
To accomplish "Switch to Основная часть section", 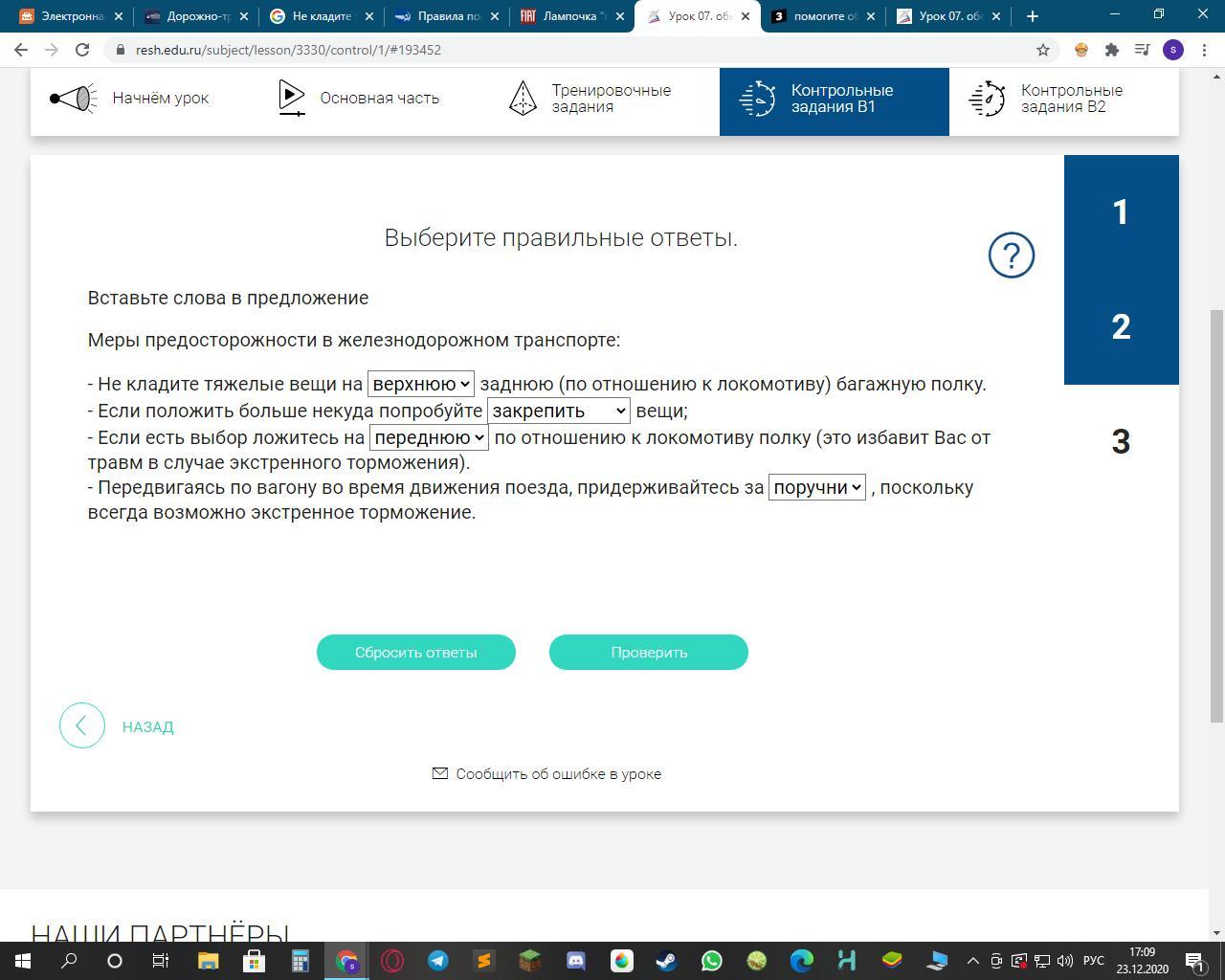I will (x=375, y=98).
